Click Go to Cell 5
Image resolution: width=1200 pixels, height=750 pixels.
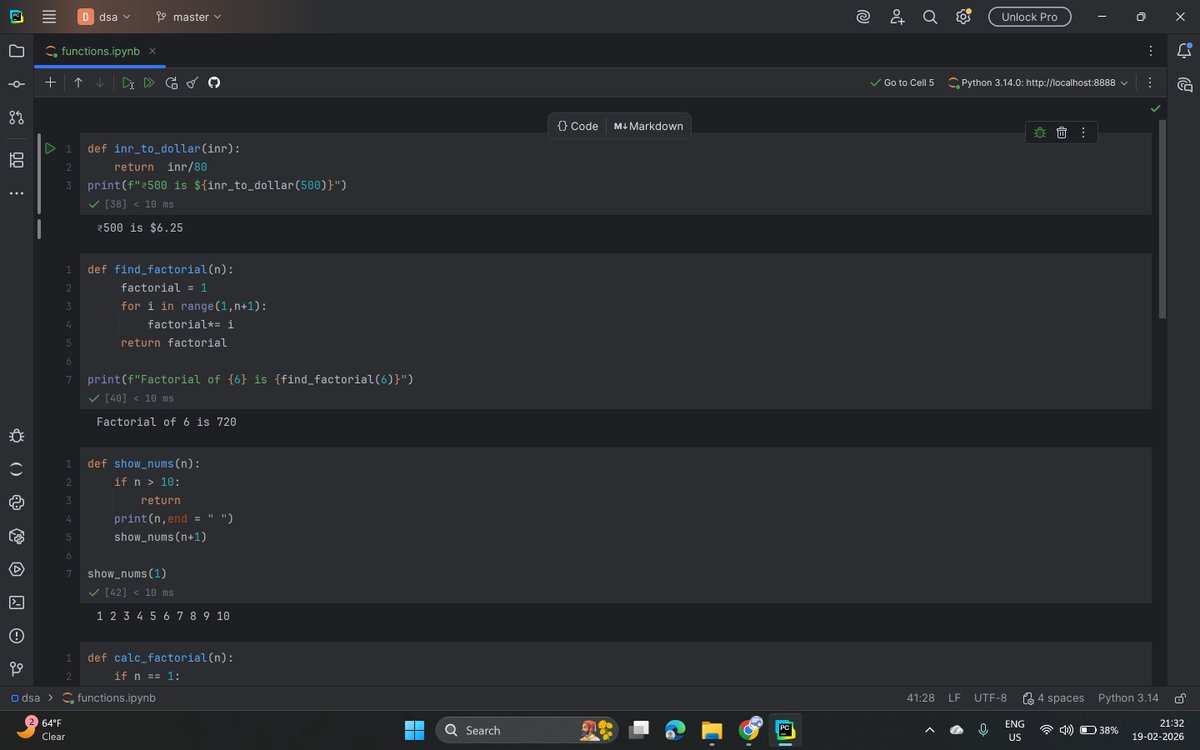[902, 83]
